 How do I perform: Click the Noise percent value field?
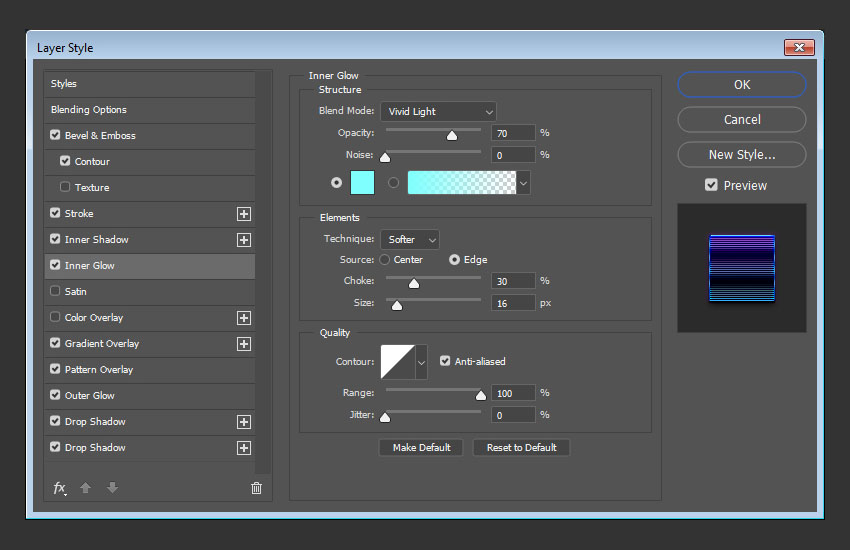click(x=513, y=156)
